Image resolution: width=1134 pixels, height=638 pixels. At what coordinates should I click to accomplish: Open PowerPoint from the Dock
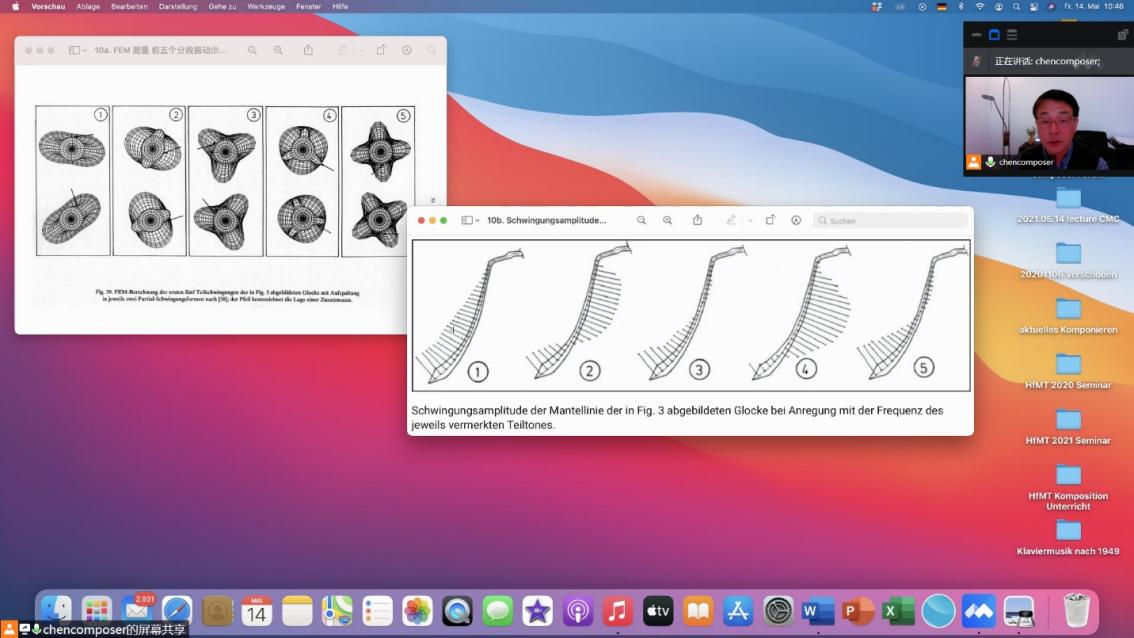coord(858,612)
